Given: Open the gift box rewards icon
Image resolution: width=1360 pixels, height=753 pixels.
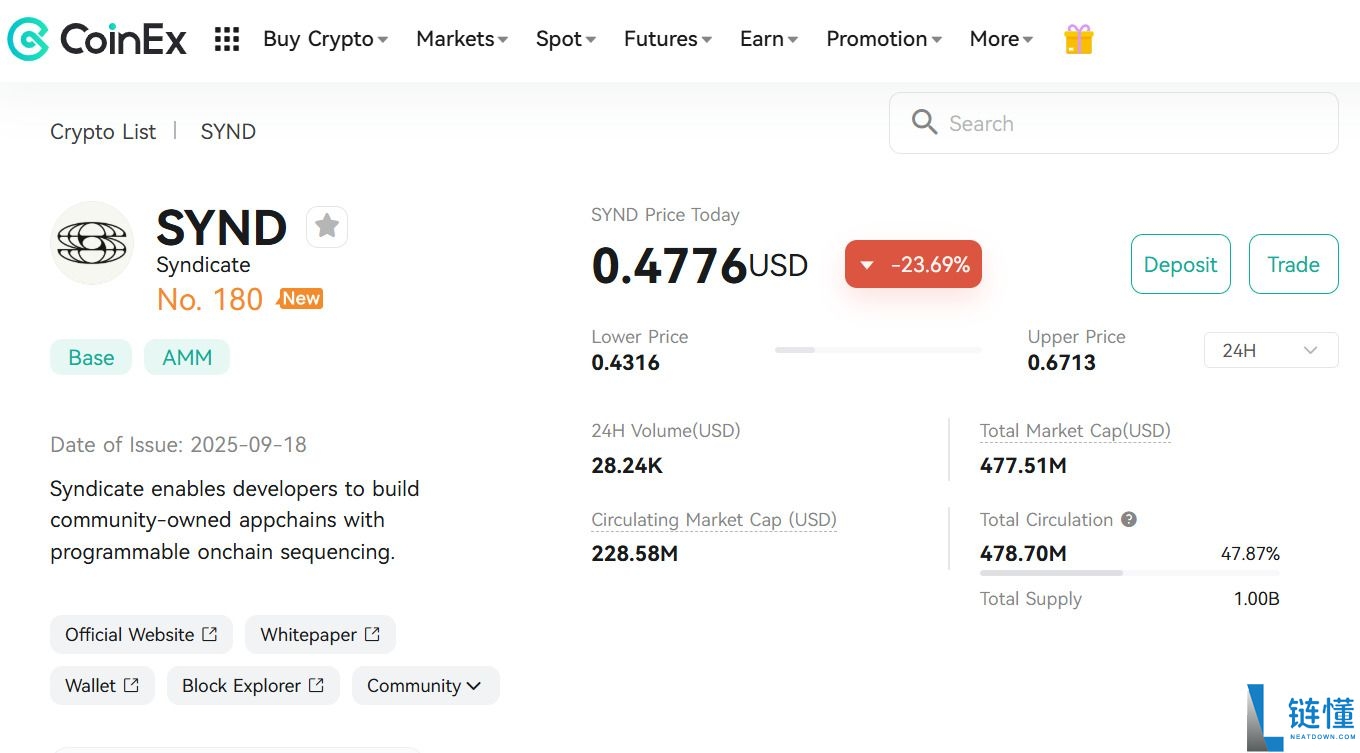Looking at the screenshot, I should [x=1078, y=39].
